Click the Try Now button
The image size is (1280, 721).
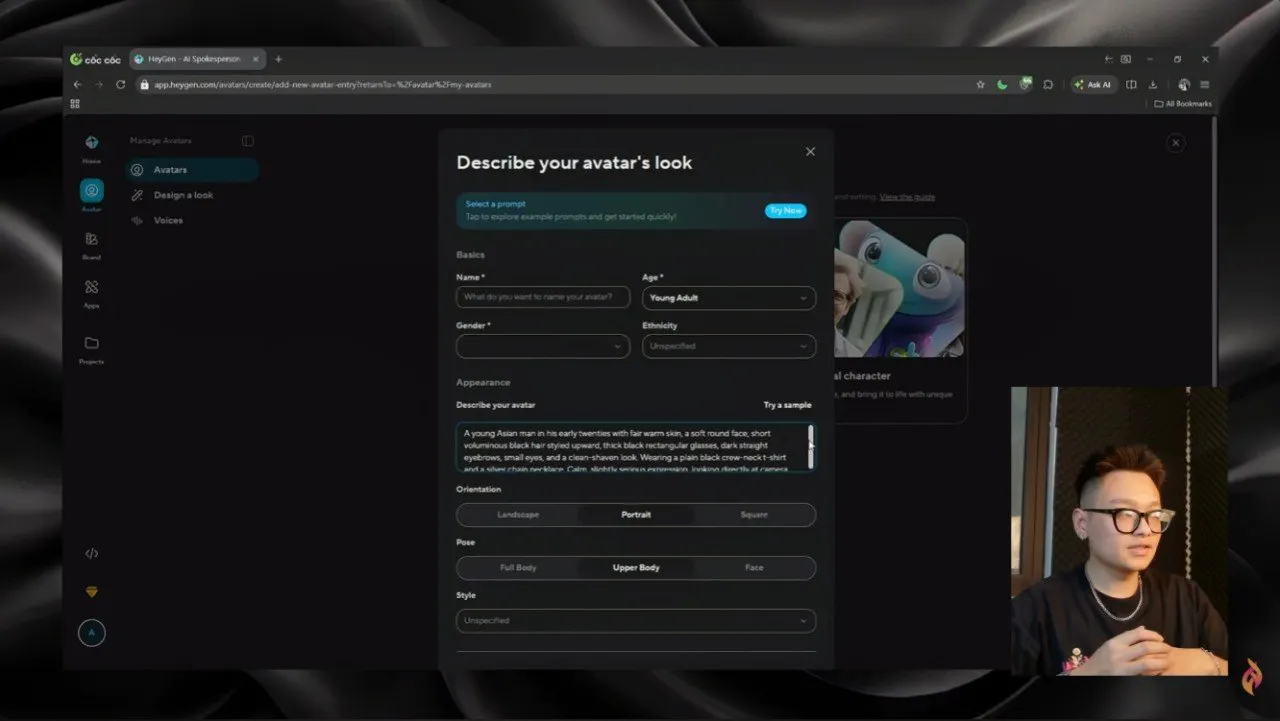785,211
